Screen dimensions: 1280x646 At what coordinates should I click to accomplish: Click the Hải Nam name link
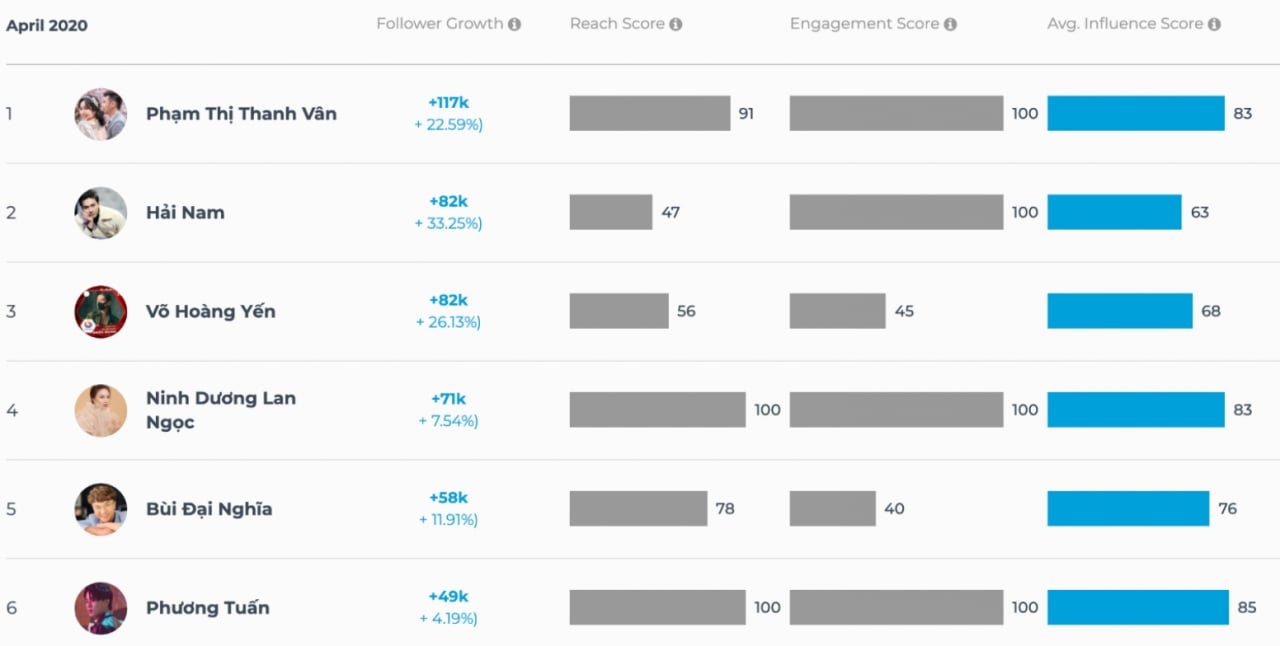[185, 212]
